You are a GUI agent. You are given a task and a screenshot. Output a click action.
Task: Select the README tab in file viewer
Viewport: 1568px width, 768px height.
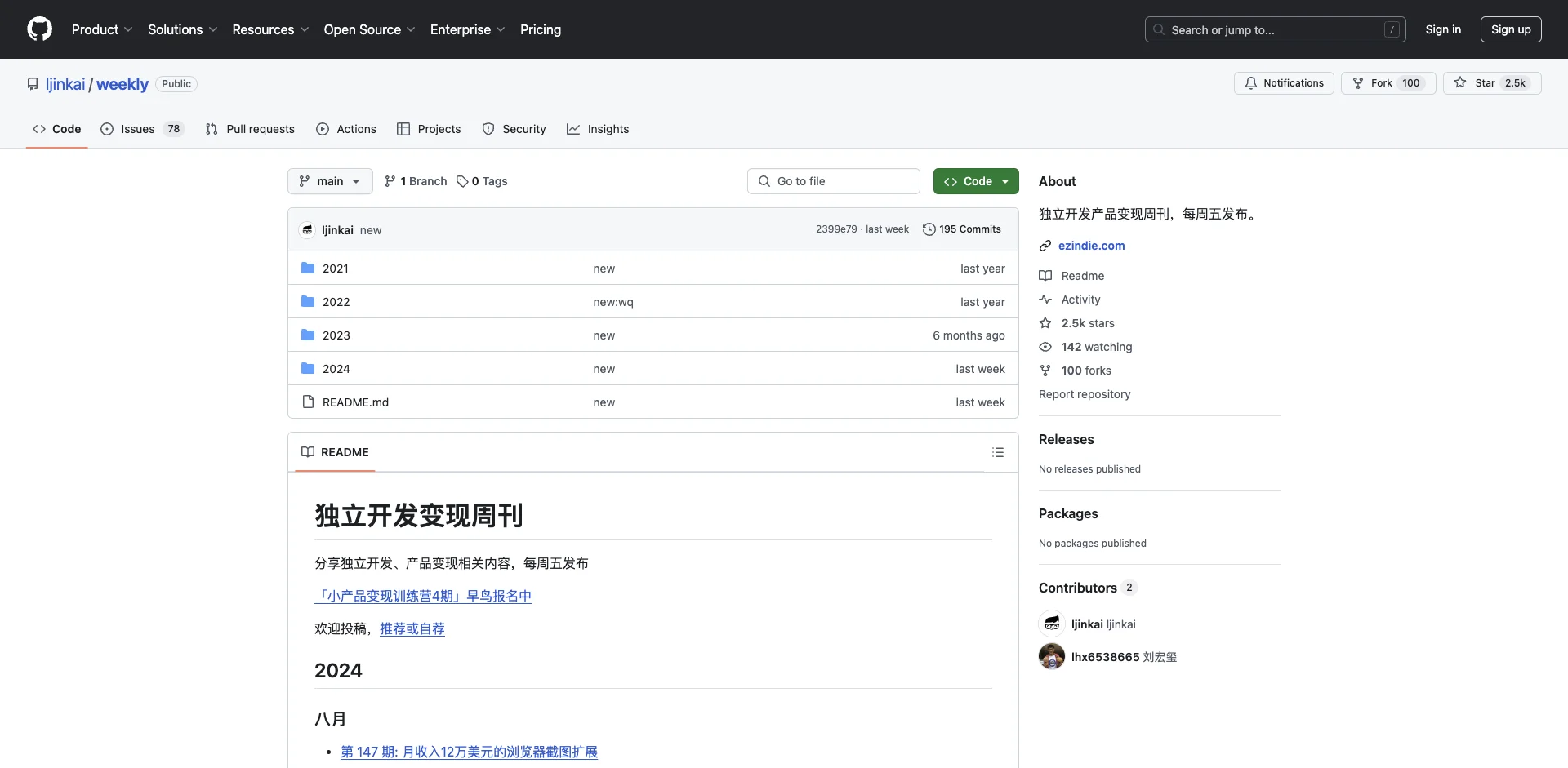(x=335, y=452)
